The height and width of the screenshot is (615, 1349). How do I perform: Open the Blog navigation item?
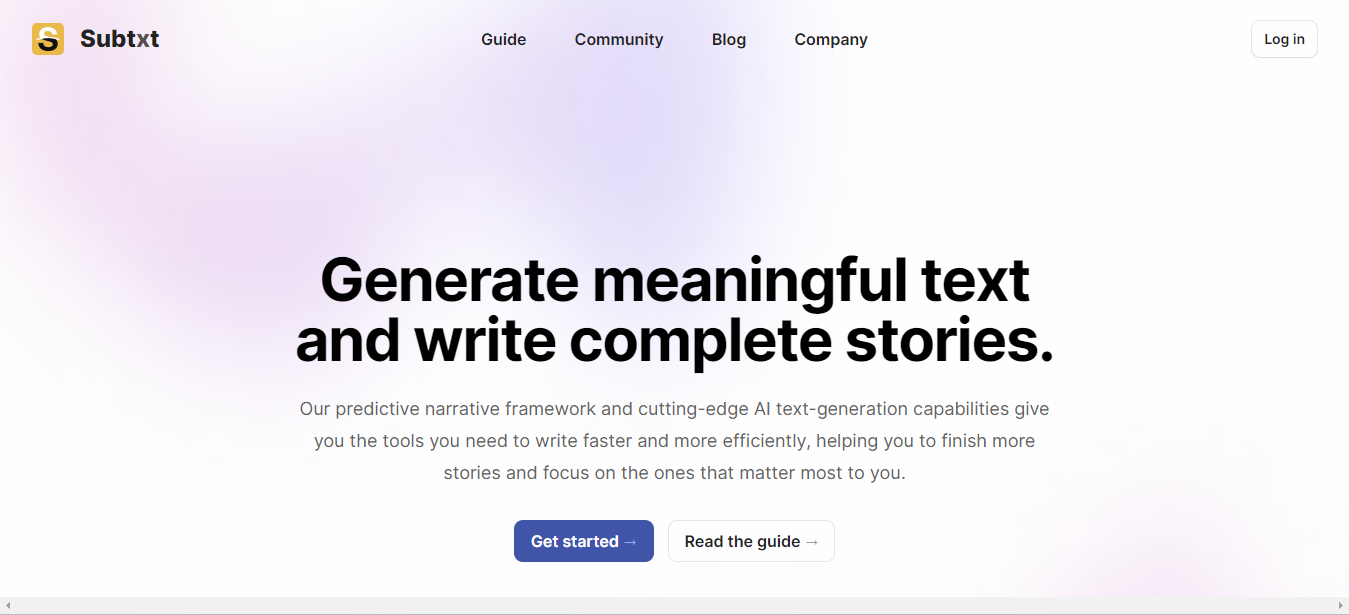(x=729, y=39)
